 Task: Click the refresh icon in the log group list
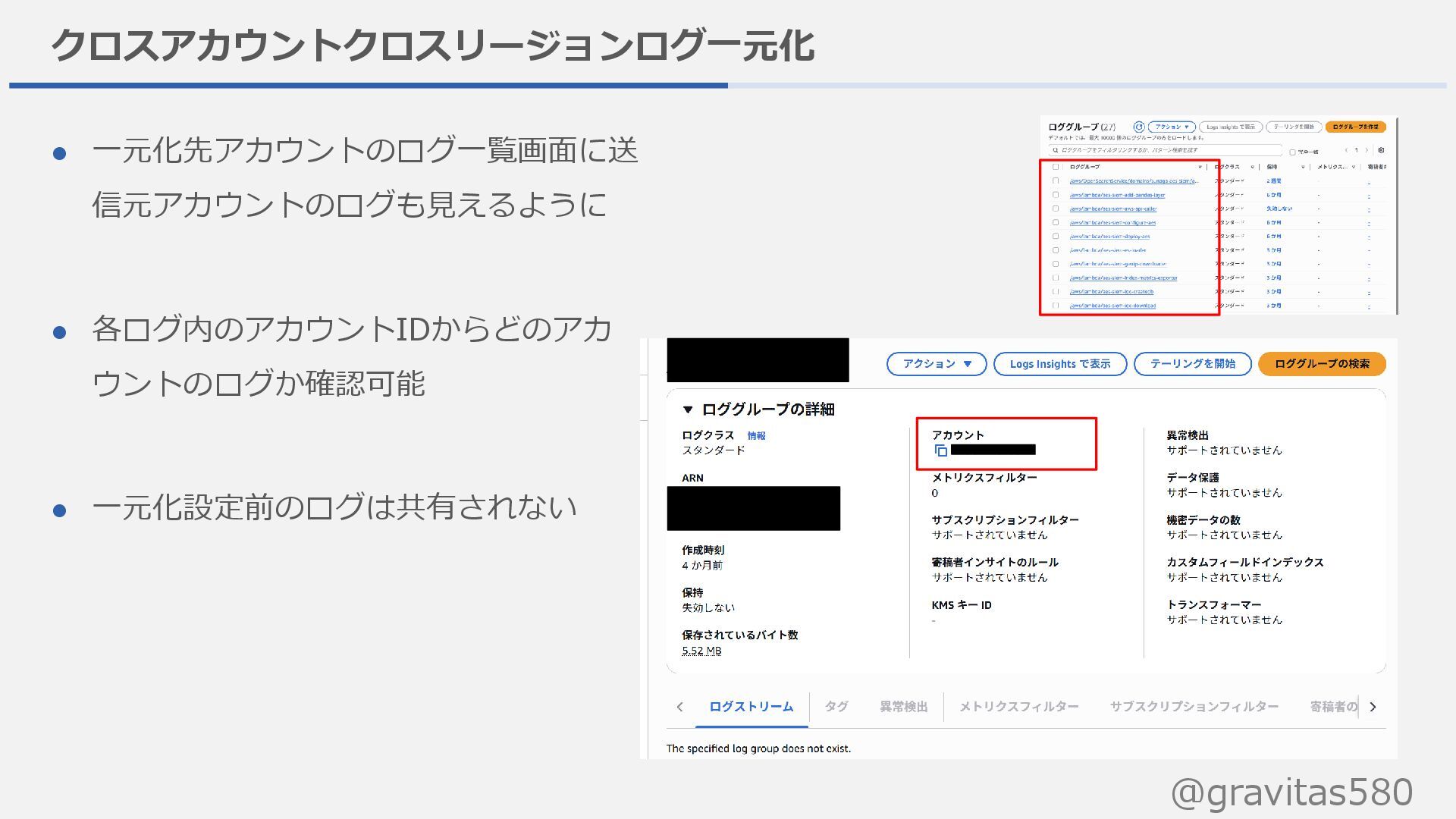click(1138, 127)
